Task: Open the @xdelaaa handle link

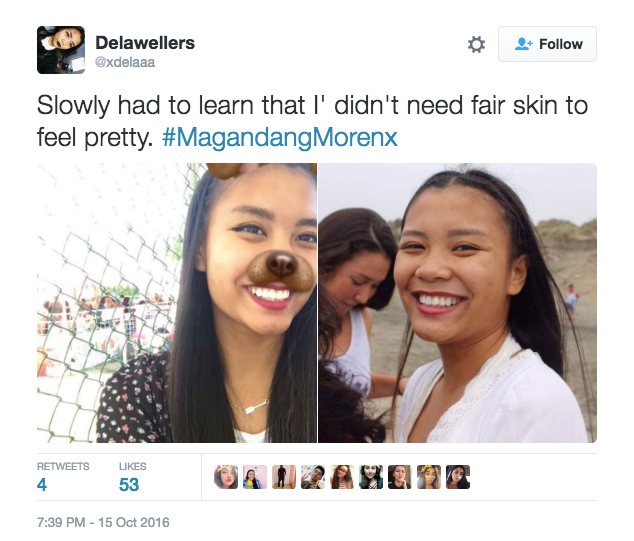Action: pos(125,62)
